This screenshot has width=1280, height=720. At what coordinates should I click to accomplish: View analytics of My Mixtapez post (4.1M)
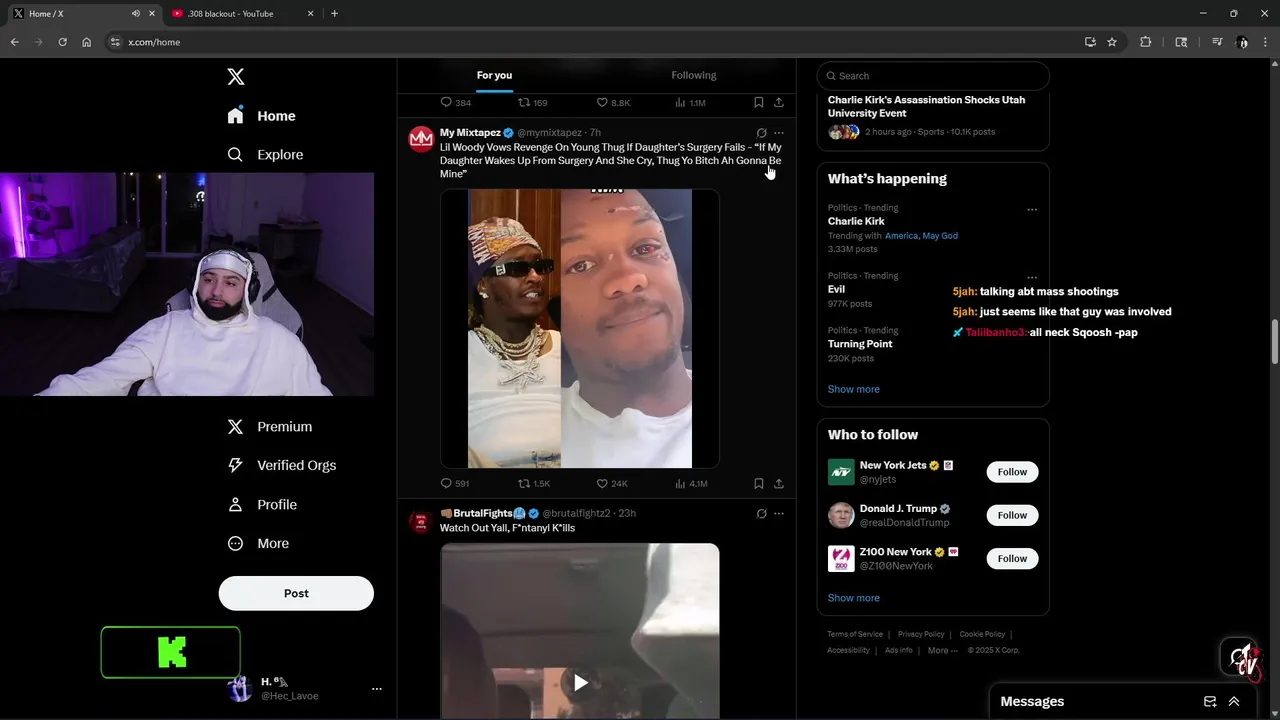[x=691, y=484]
